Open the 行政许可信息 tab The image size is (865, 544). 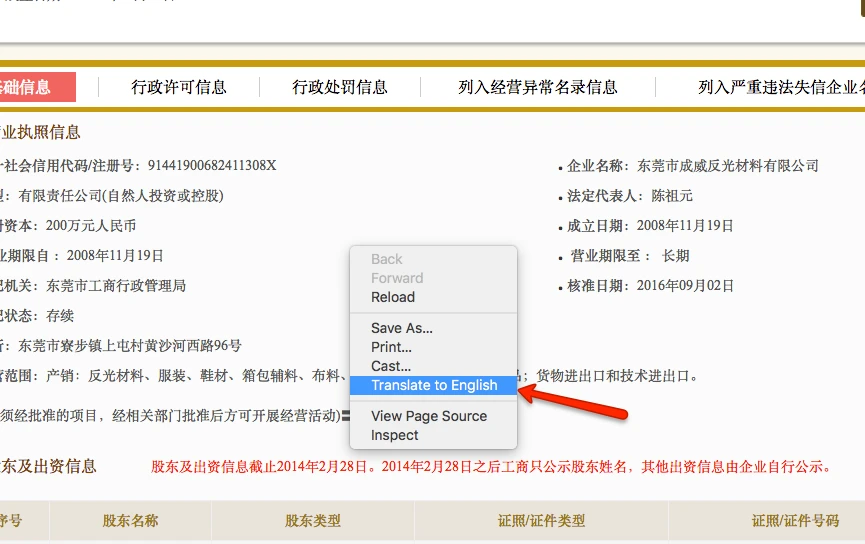(179, 87)
